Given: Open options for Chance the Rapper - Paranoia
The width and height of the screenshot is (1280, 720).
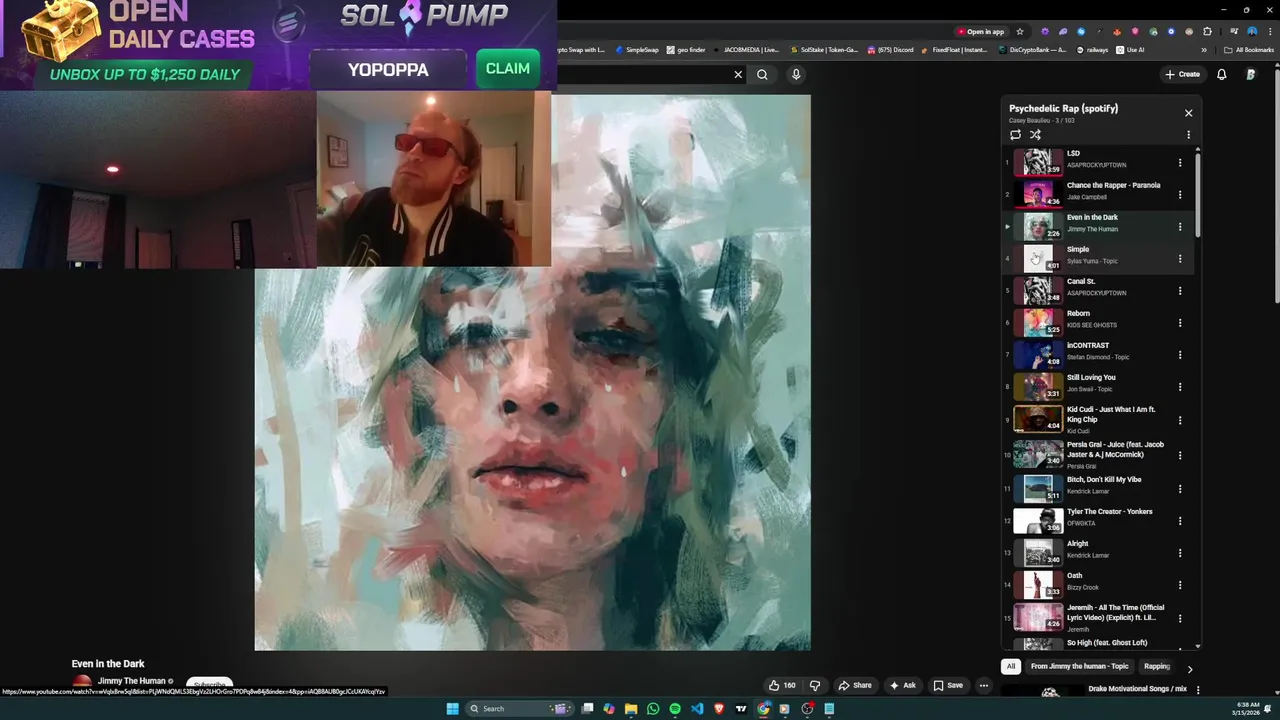Looking at the screenshot, I should point(1180,195).
